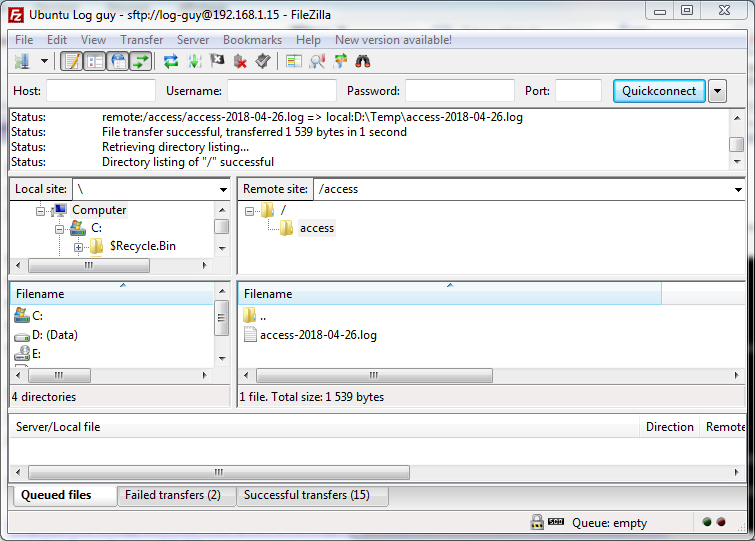Viewport: 755px width, 541px height.
Task: Click remote file list horizontal scrollbar
Action: (x=374, y=375)
